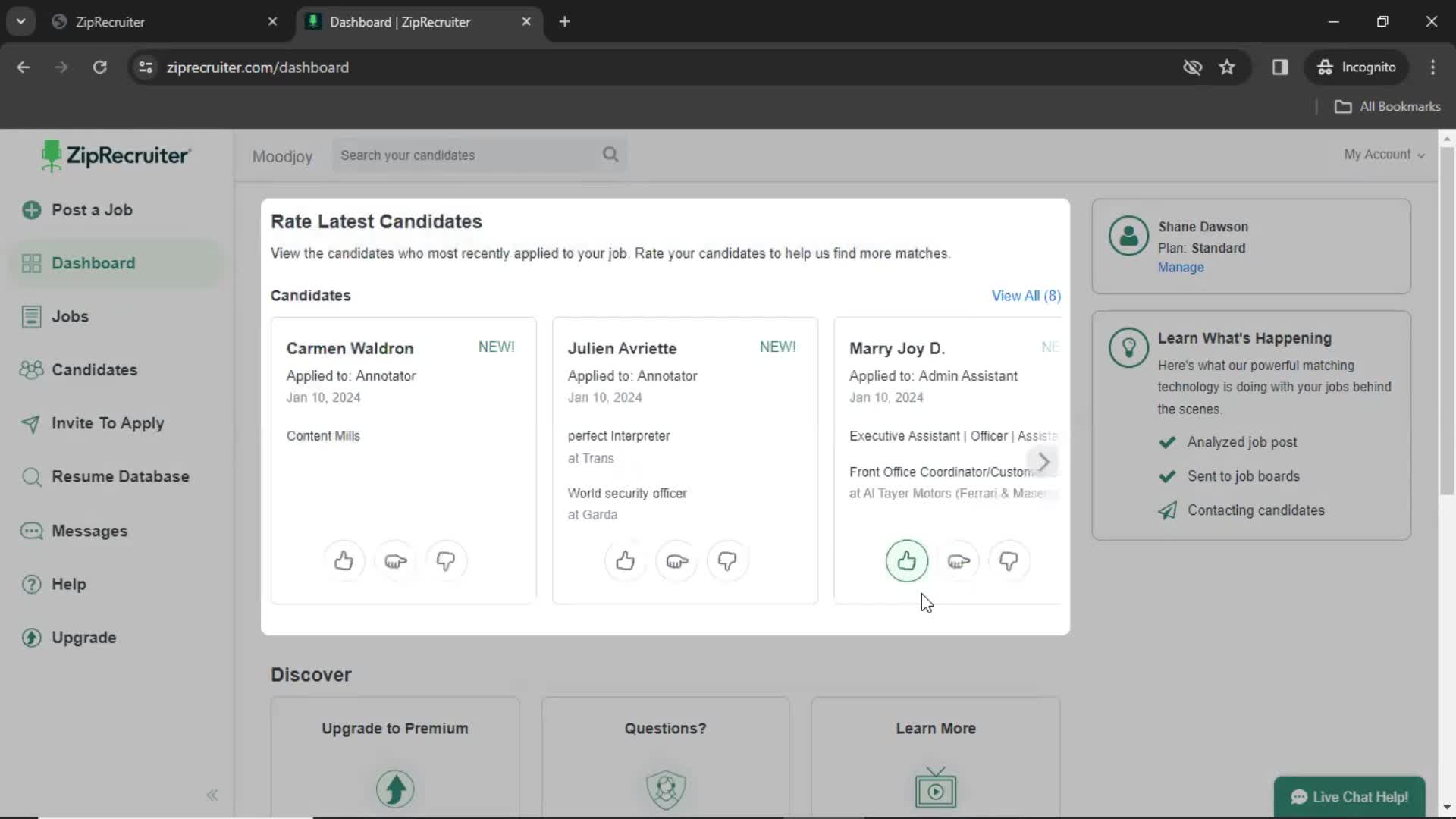Give Julien Avriette a thumbs down

point(727,561)
